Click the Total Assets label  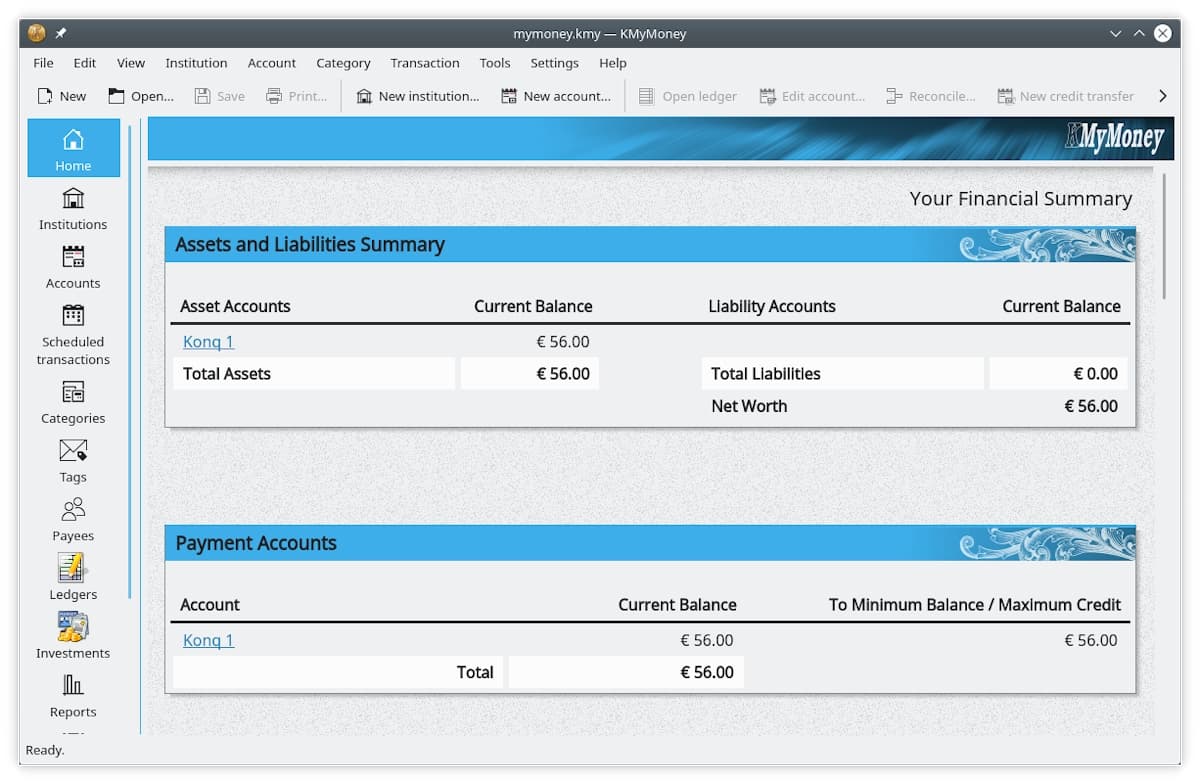227,374
